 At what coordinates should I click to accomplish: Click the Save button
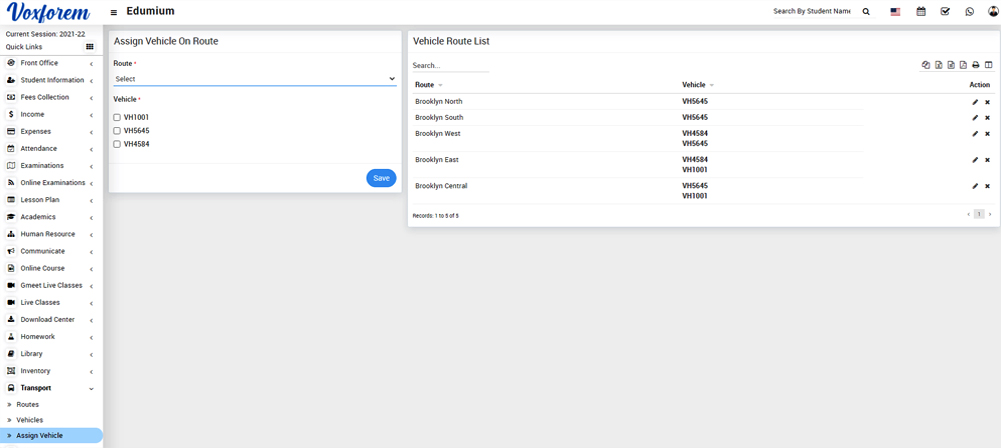pos(381,178)
